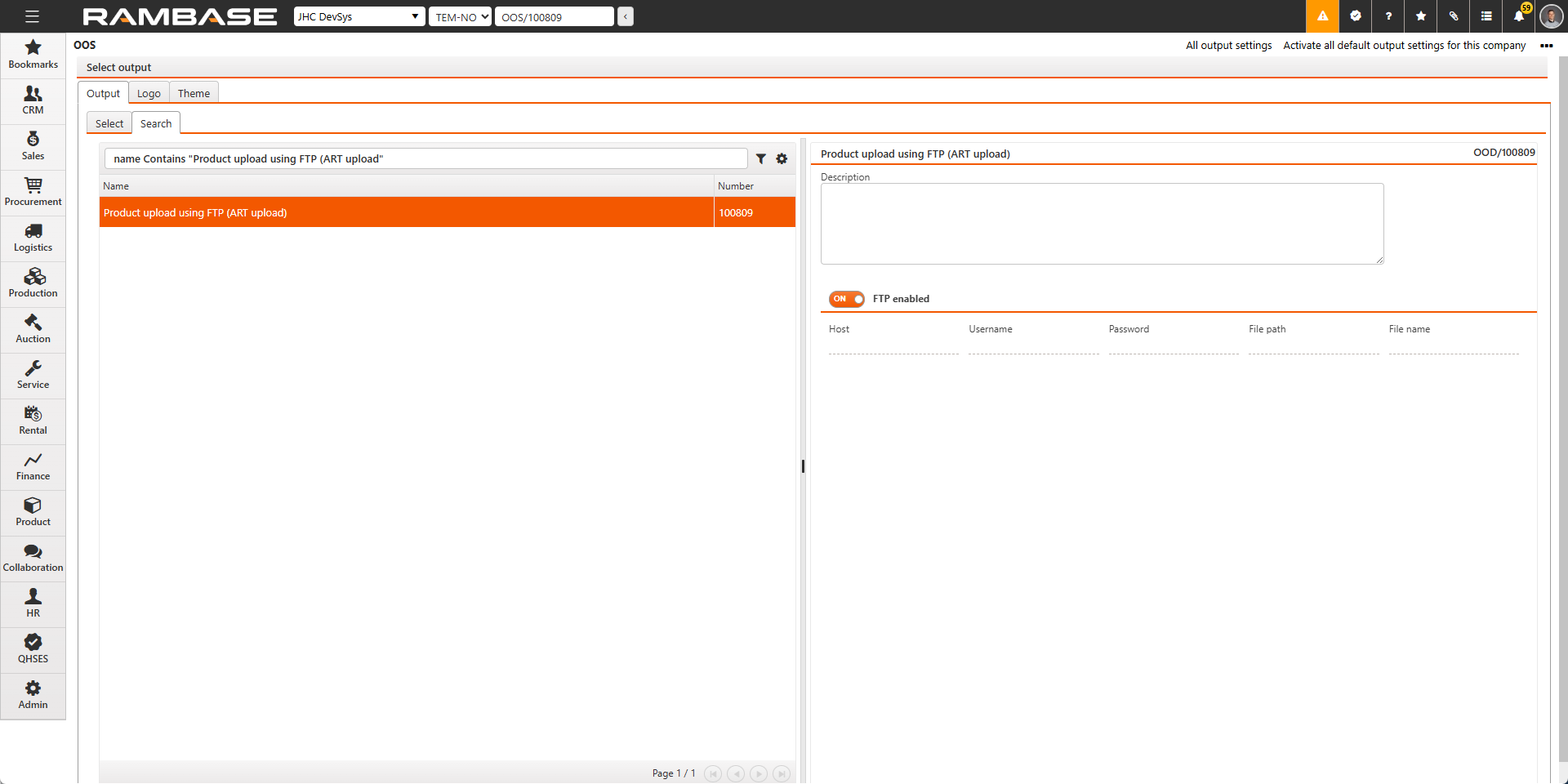Switch to the Select tab

coord(109,123)
